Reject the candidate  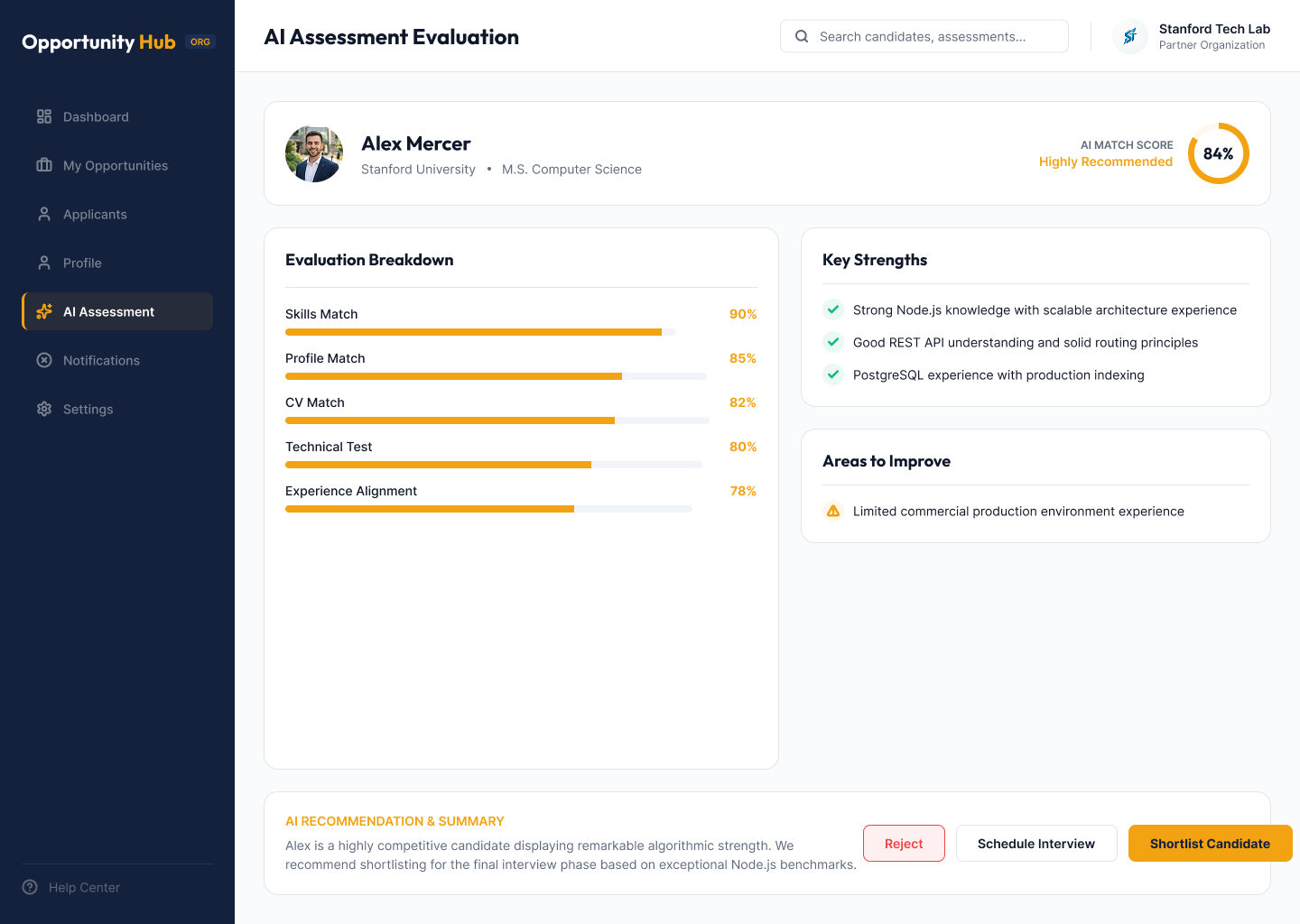point(904,844)
